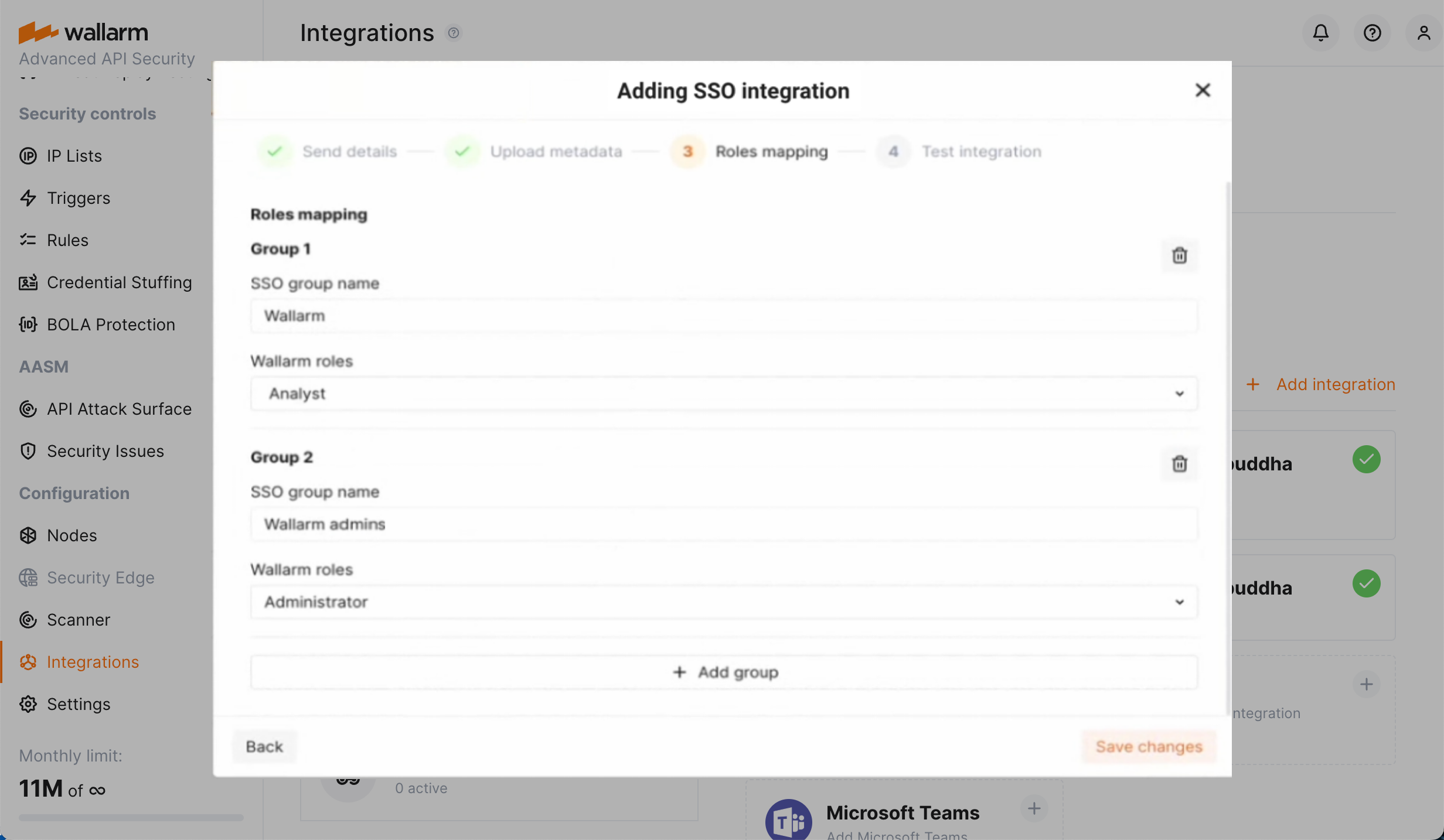Open IP Lists section

click(x=74, y=155)
